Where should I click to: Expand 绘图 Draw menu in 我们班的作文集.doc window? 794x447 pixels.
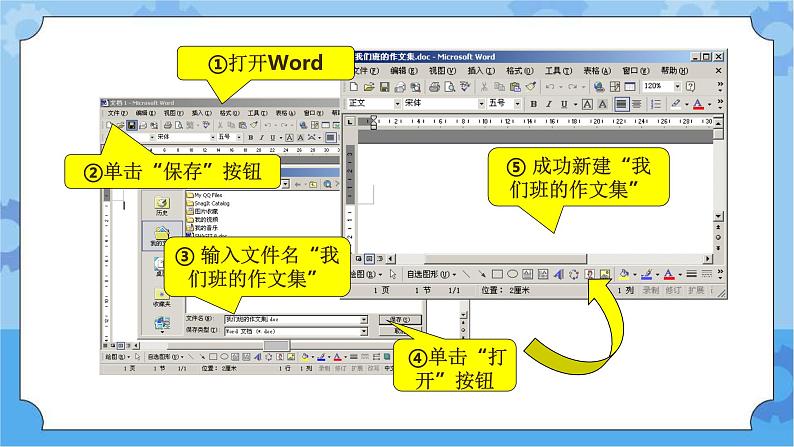click(367, 274)
